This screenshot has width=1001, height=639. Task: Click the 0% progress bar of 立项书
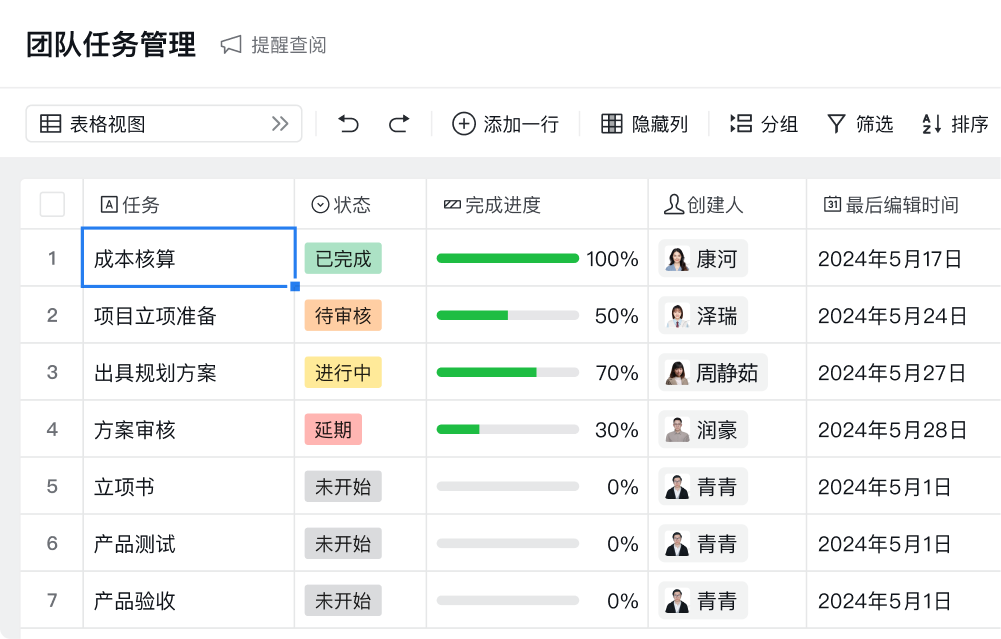click(508, 486)
